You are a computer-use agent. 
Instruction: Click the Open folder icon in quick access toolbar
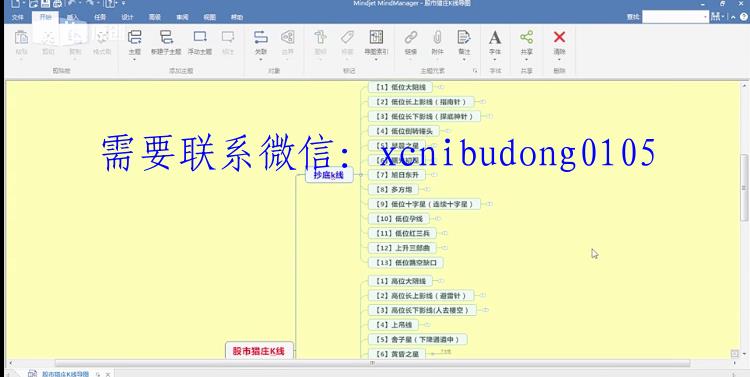[x=33, y=4]
